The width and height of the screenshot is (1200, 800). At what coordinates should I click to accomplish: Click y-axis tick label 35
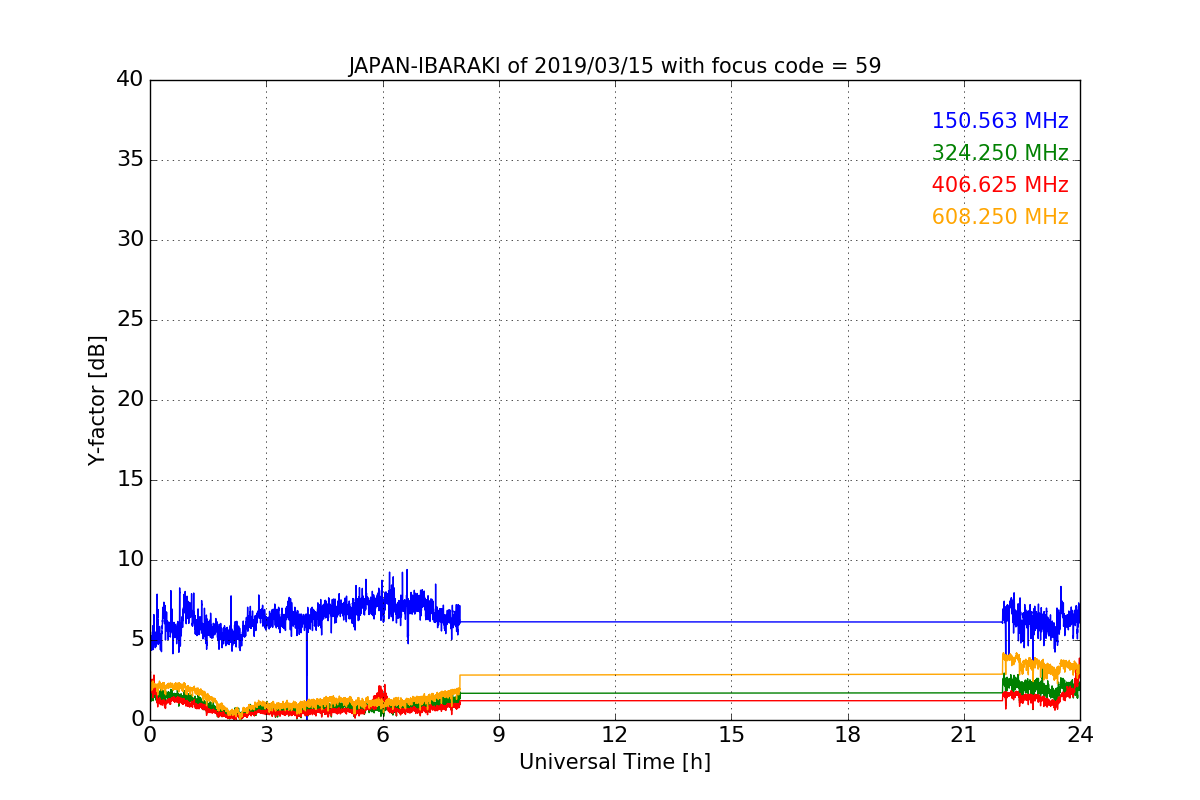[130, 159]
